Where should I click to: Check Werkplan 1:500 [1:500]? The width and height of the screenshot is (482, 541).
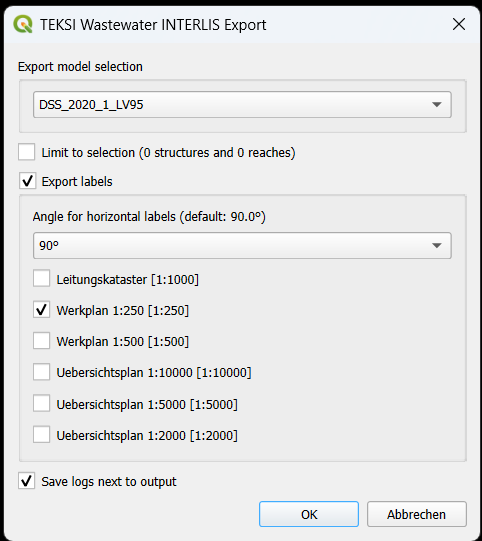point(41,341)
